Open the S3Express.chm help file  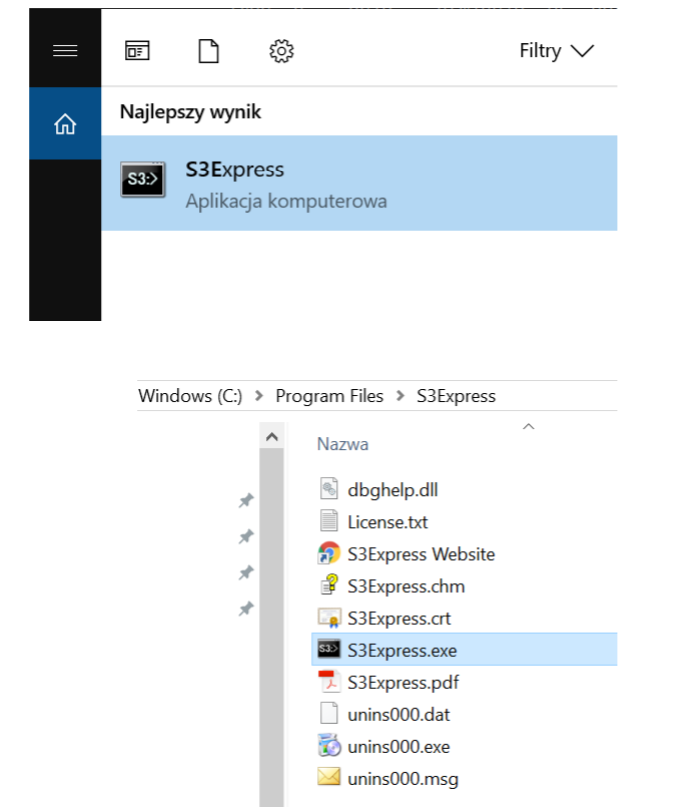(405, 586)
